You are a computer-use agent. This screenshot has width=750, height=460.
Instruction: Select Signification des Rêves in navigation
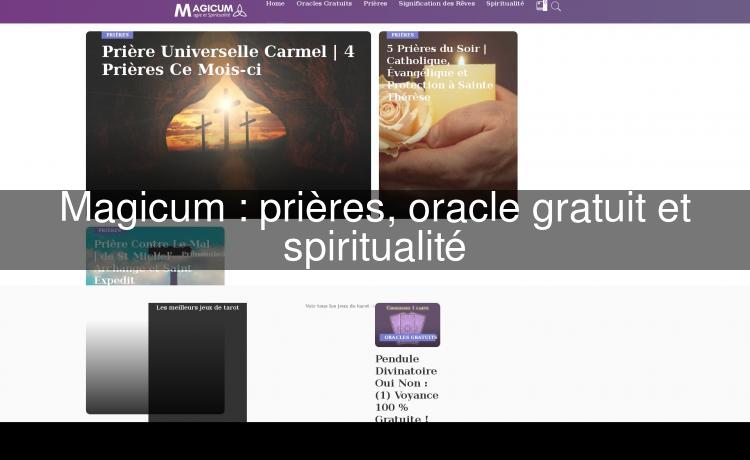(437, 4)
